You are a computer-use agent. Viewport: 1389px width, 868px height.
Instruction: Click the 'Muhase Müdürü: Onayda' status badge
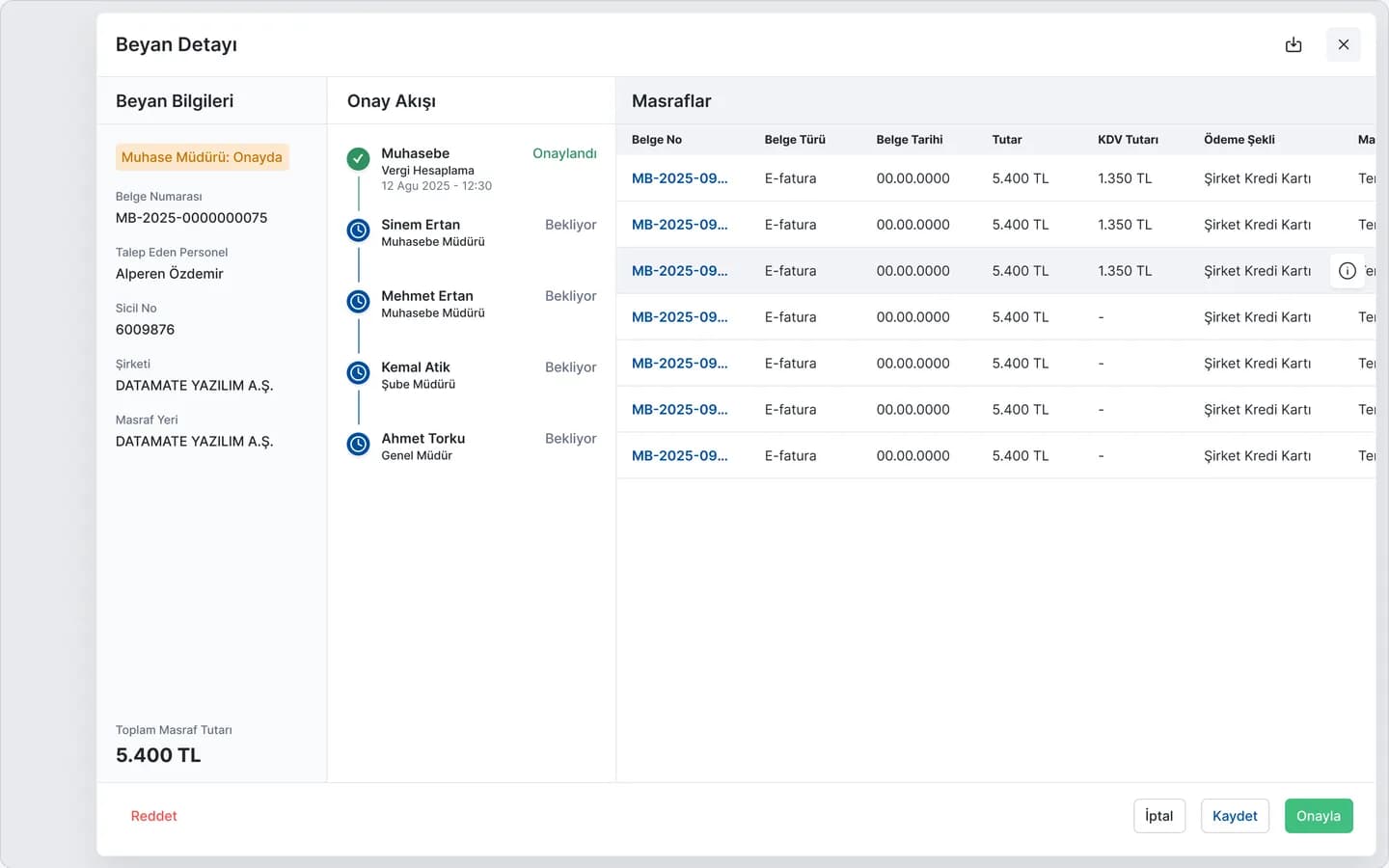(x=202, y=157)
